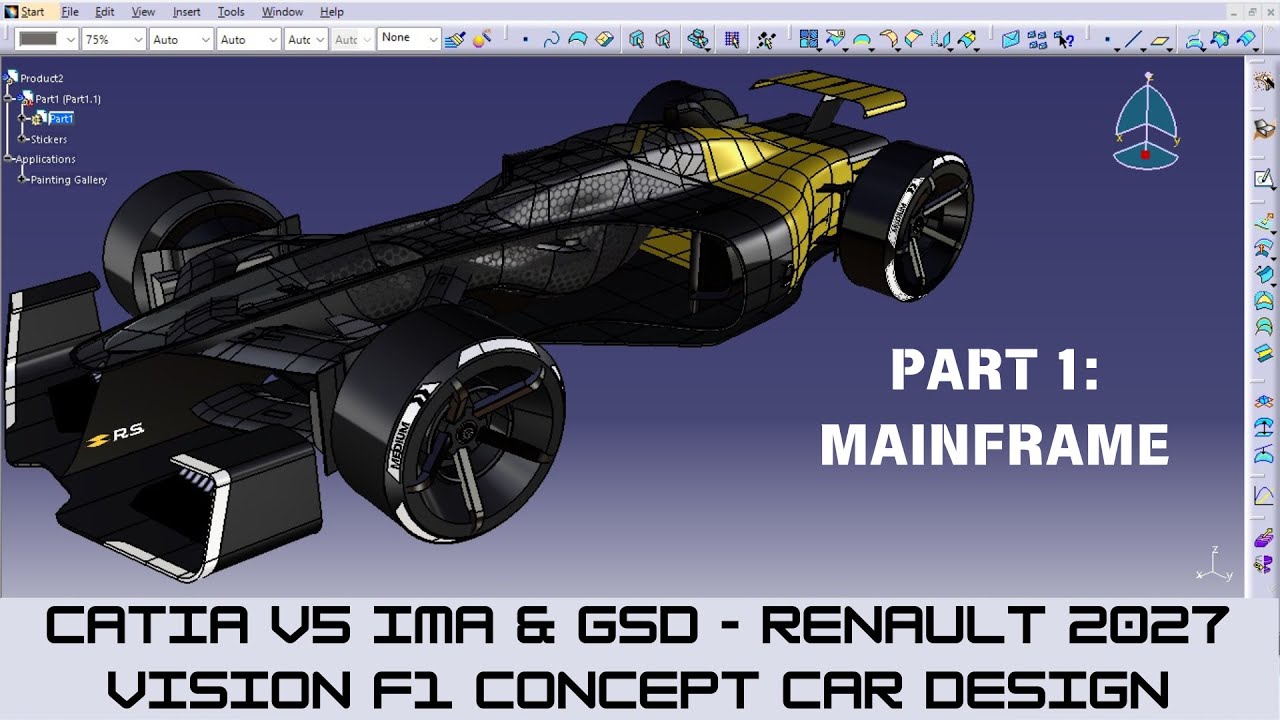Open the Tools menu

click(231, 12)
